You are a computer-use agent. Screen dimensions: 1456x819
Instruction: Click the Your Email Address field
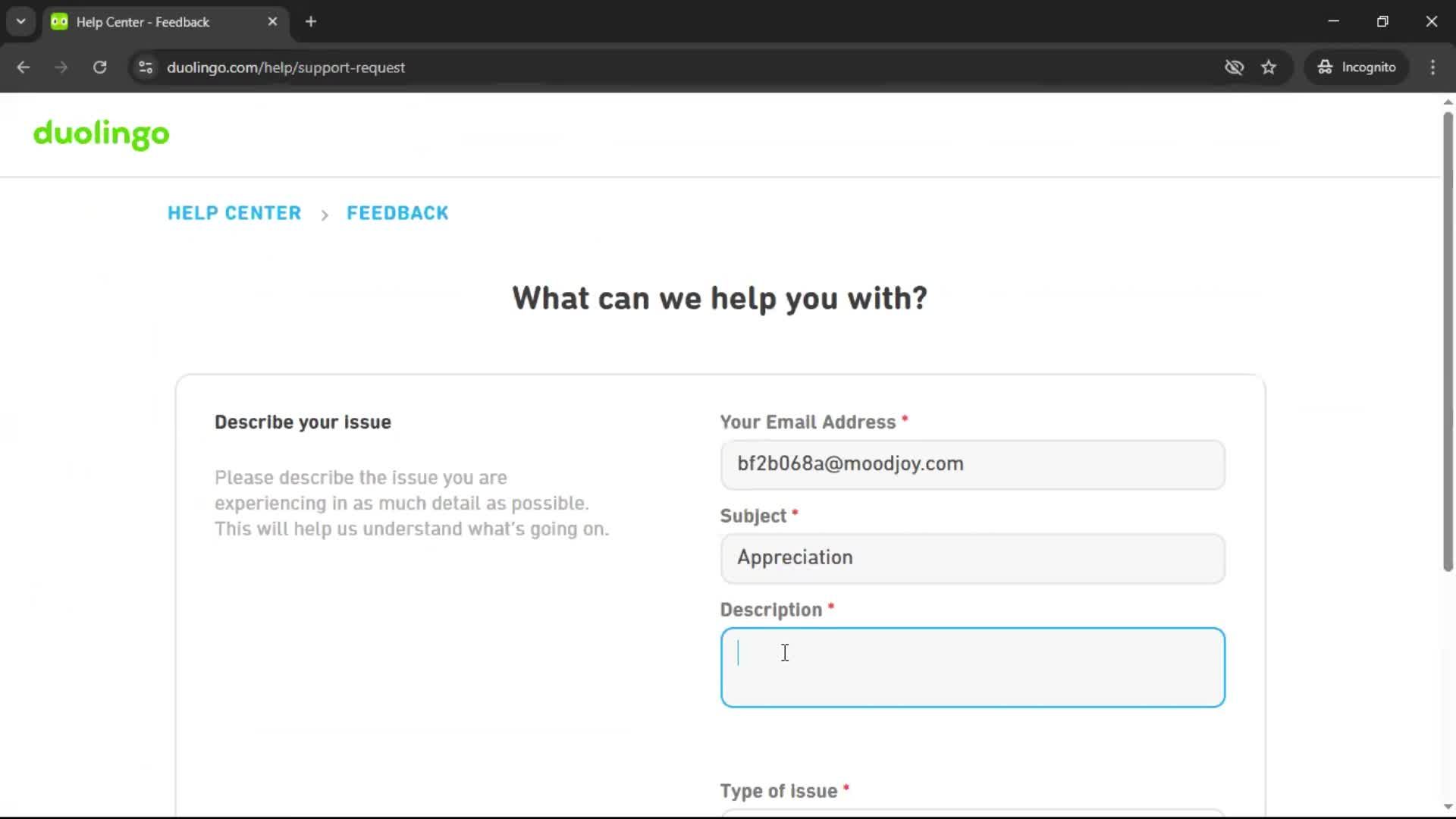coord(972,464)
